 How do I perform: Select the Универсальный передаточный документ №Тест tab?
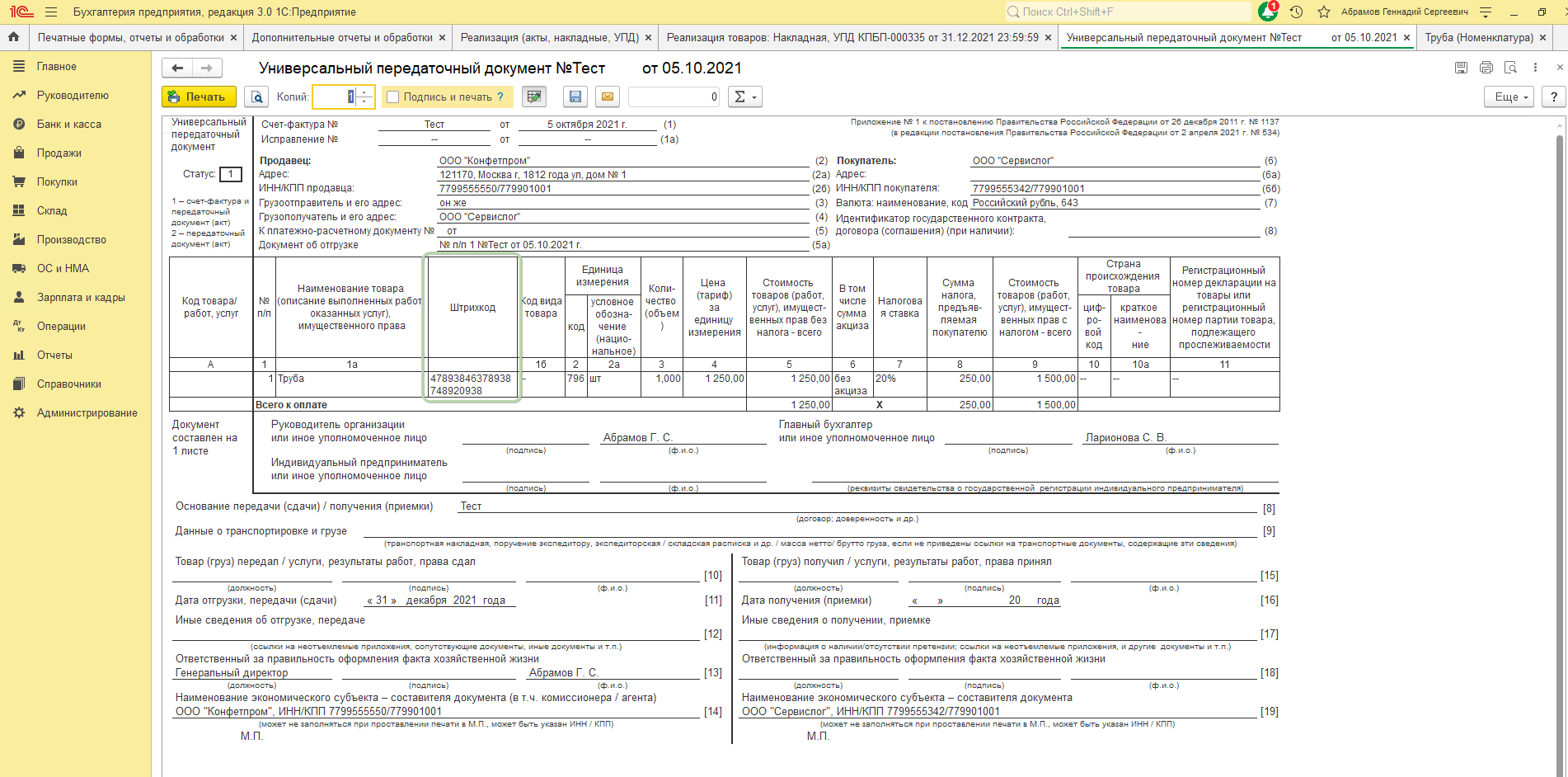pyautogui.click(x=1232, y=38)
